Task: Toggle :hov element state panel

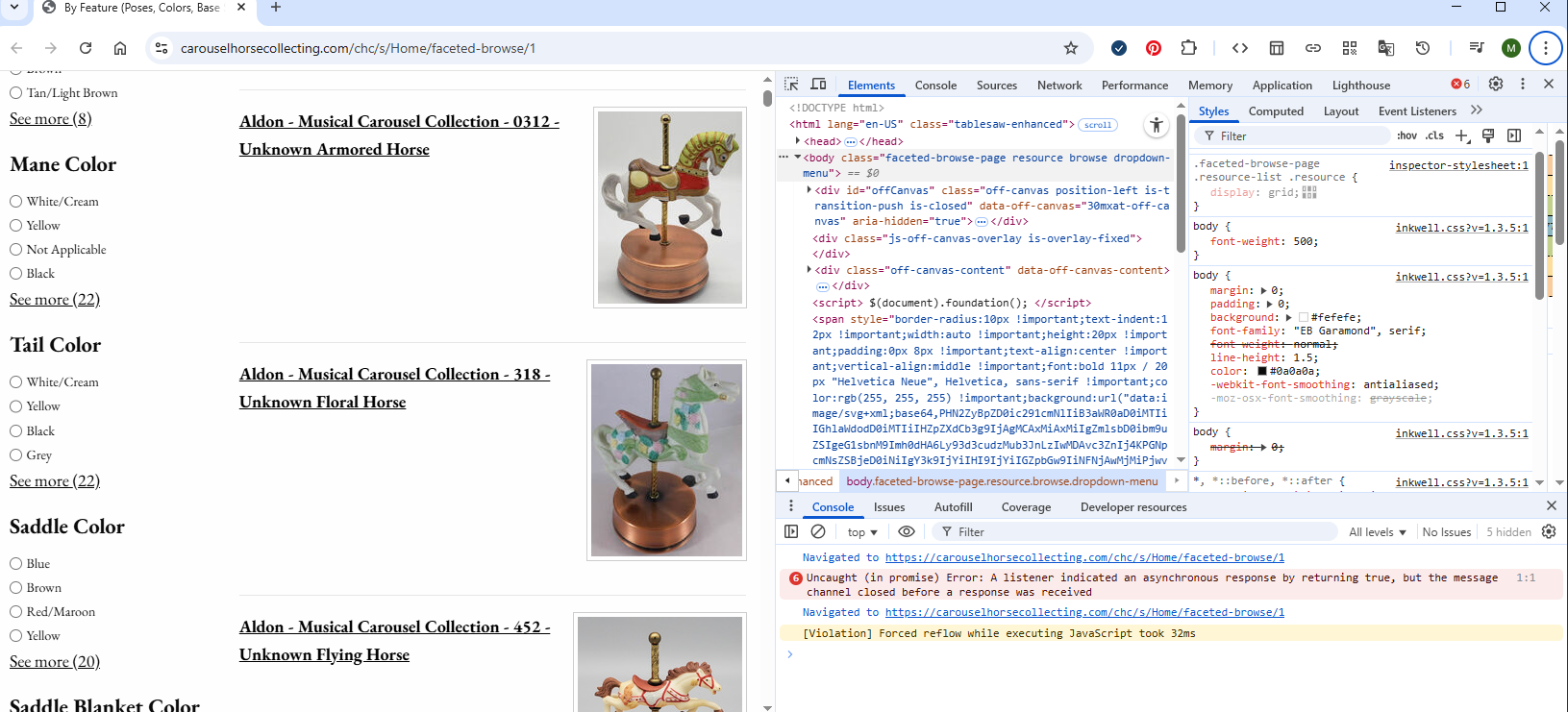Action: pyautogui.click(x=1406, y=135)
